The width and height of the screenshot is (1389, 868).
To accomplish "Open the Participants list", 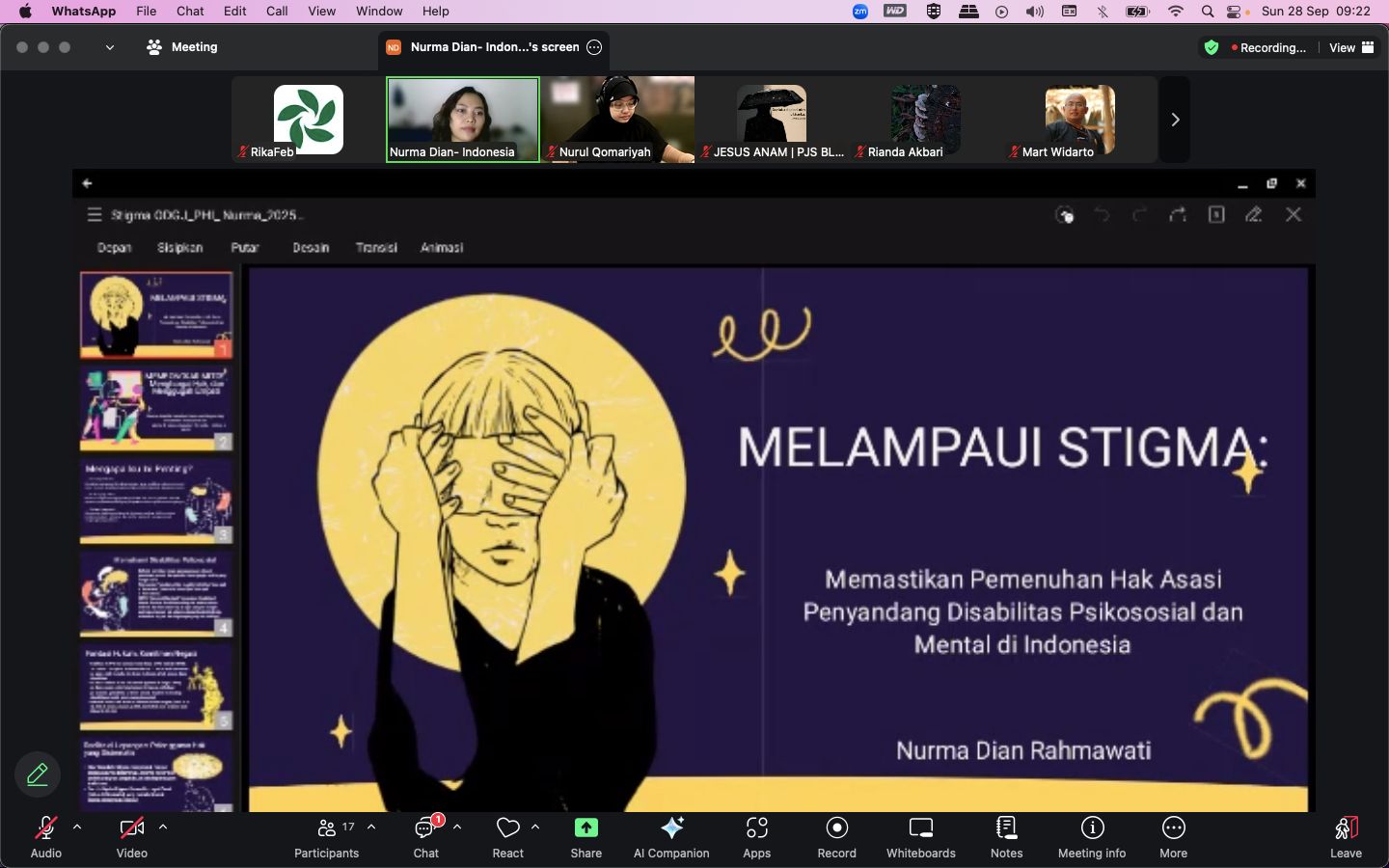I will coord(327,836).
